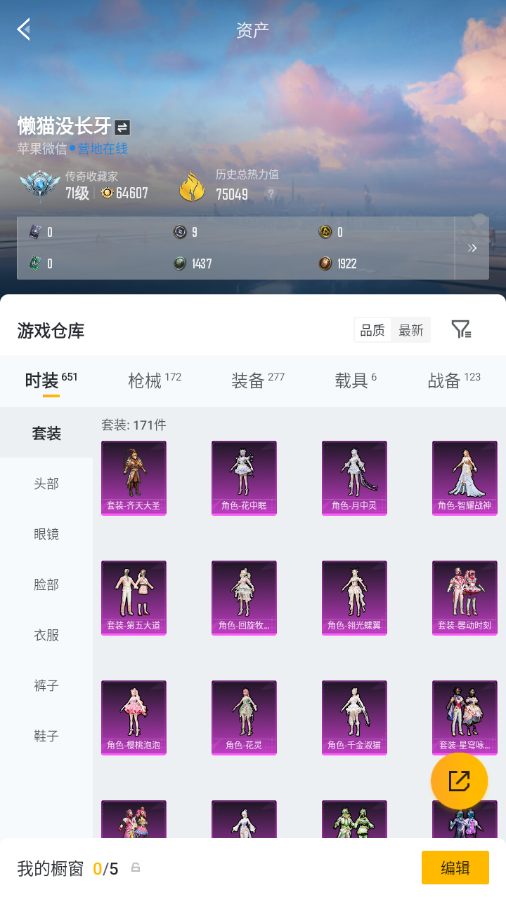The image size is (506, 897).
Task: Open the 角色-月中灵 item
Action: [354, 478]
